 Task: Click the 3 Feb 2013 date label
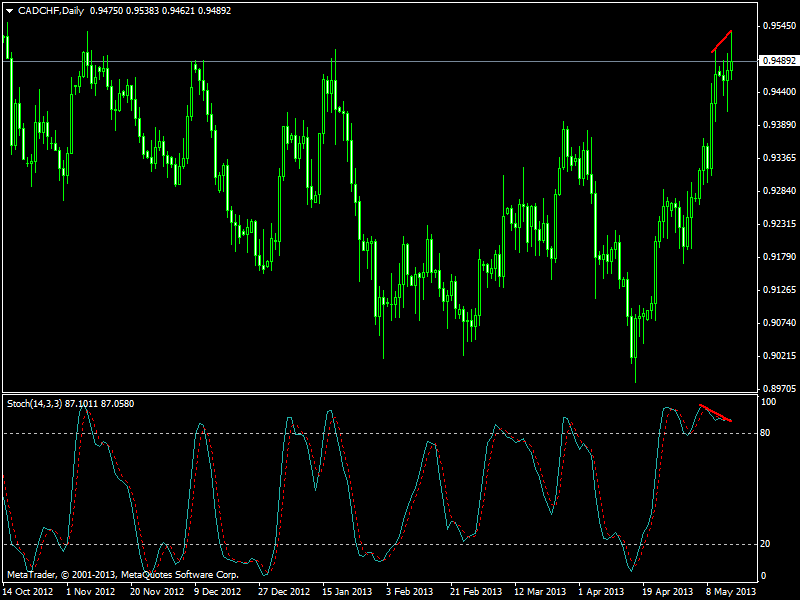410,592
